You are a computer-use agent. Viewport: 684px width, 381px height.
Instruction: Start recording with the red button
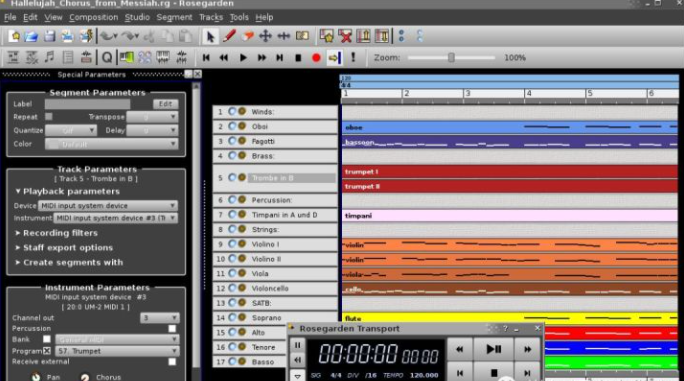[316, 58]
